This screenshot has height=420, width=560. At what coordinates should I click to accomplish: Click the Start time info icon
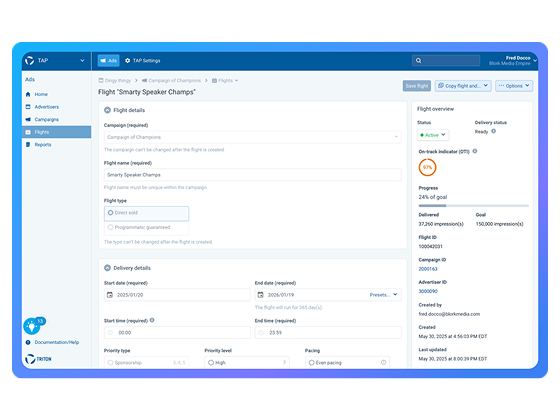pyautogui.click(x=152, y=320)
